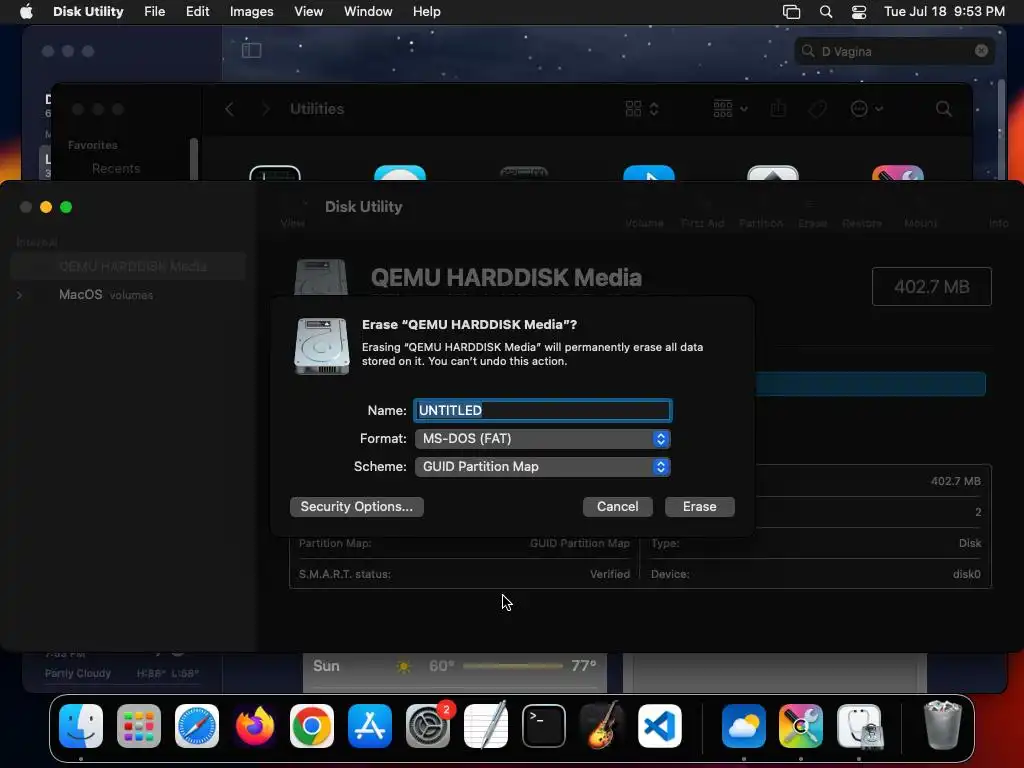Click the 402.7 MB capacity box
The width and height of the screenshot is (1024, 768).
(931, 287)
